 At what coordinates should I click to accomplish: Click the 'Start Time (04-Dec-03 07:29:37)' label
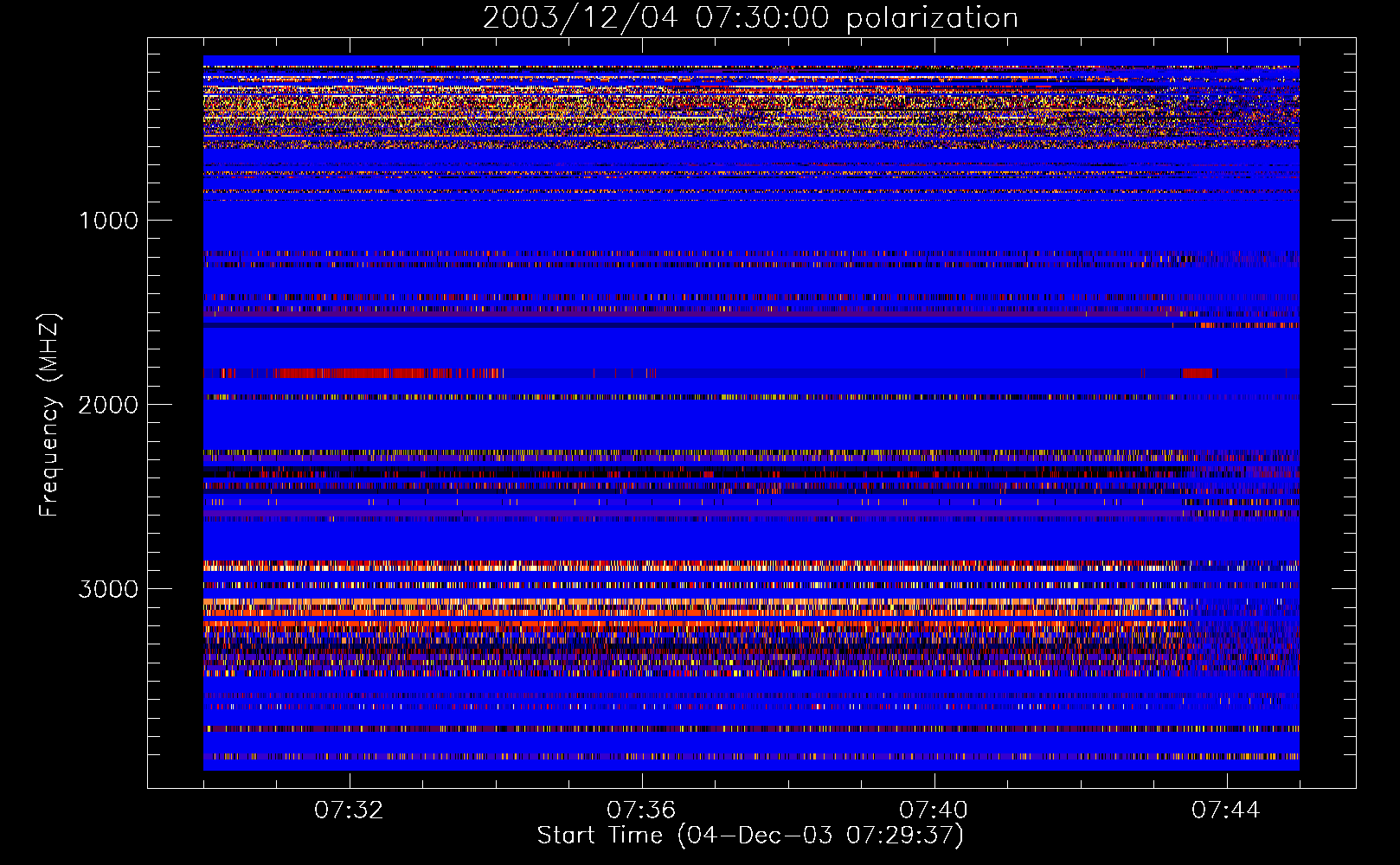750,836
